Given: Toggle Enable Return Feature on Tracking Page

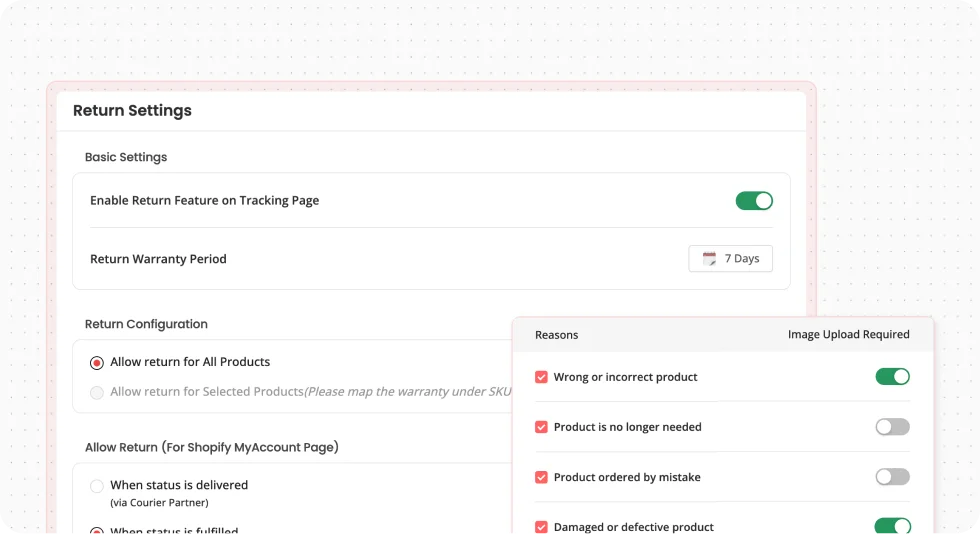Looking at the screenshot, I should [x=754, y=201].
